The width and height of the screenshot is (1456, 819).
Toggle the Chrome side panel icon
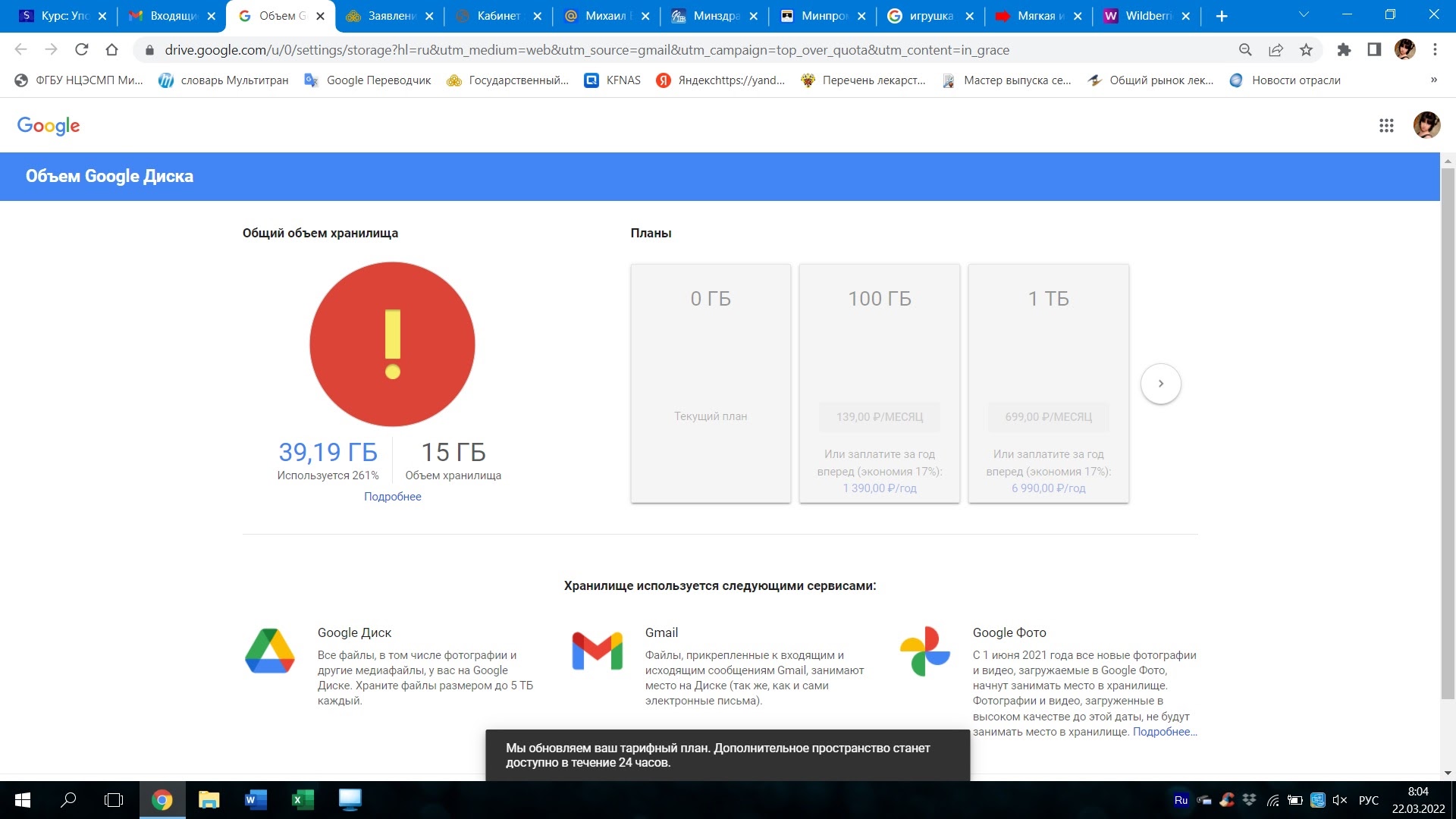(x=1374, y=50)
